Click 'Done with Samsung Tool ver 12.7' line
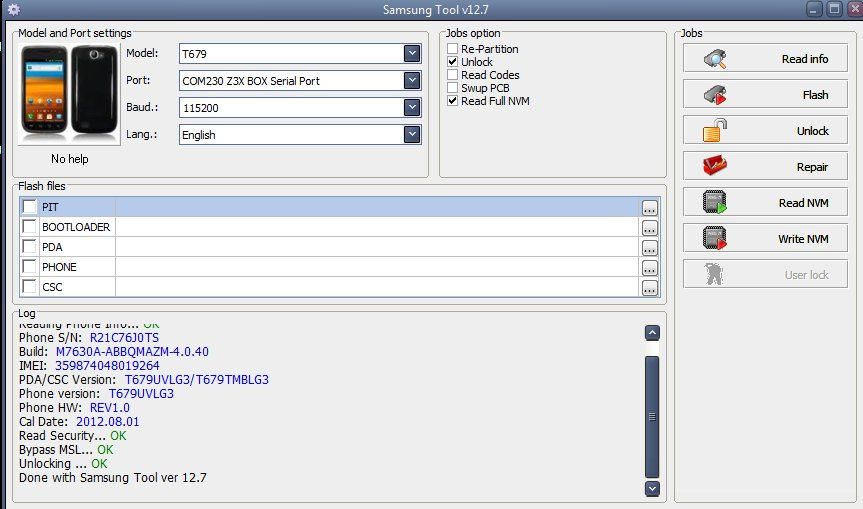863x509 pixels. point(112,478)
